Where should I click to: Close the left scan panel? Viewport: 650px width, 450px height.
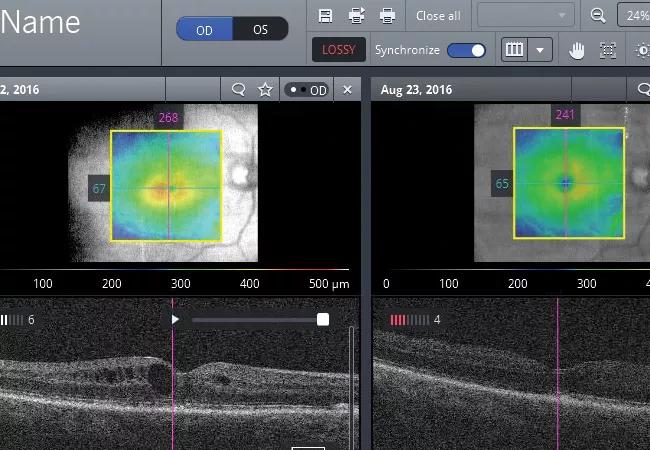[347, 89]
